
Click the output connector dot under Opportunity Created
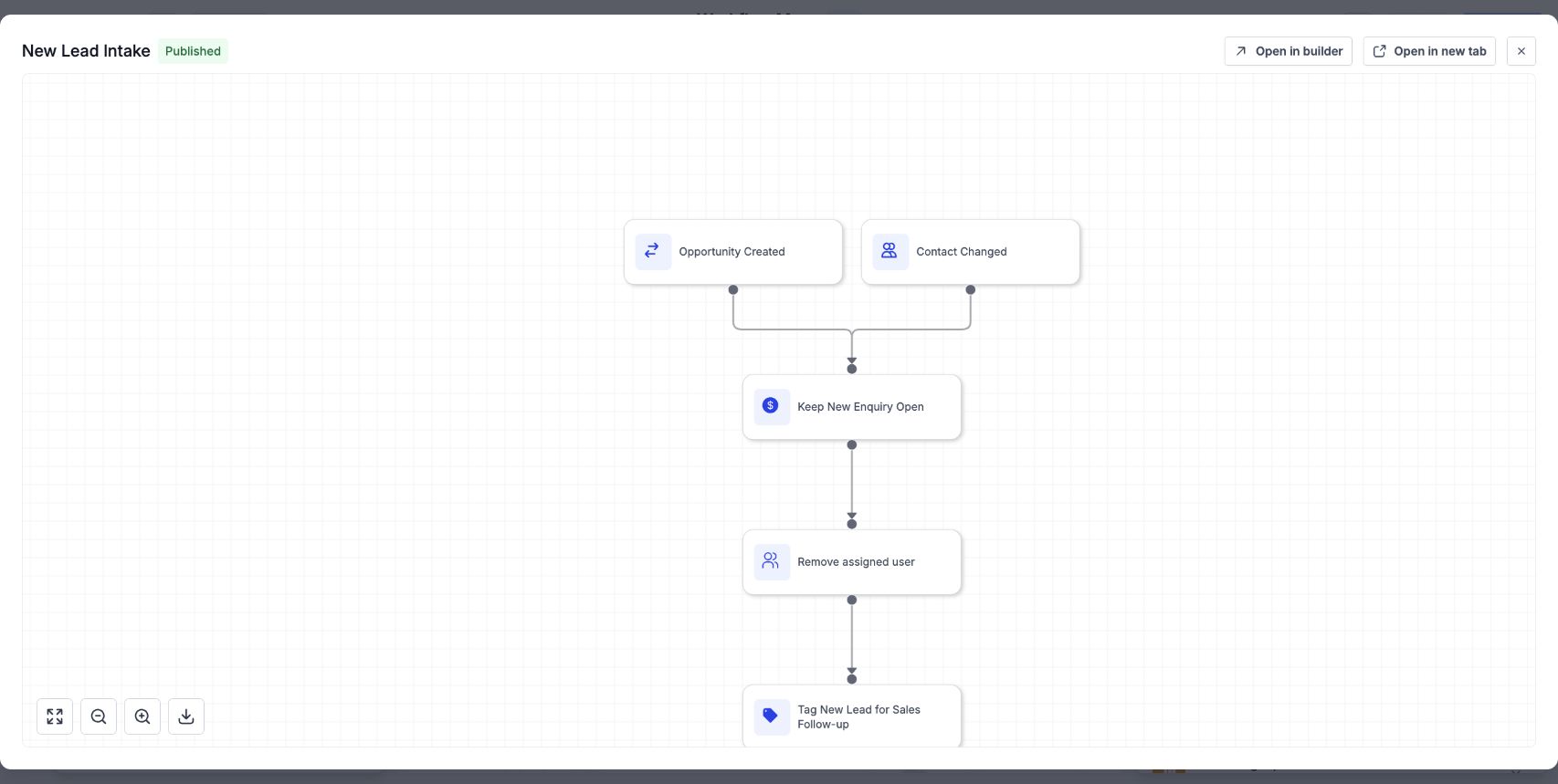point(733,289)
